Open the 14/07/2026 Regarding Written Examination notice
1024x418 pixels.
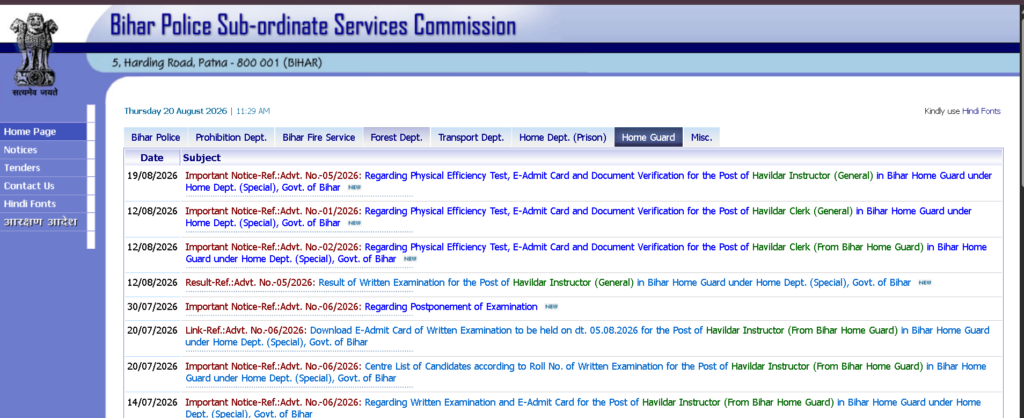pyautogui.click(x=583, y=408)
